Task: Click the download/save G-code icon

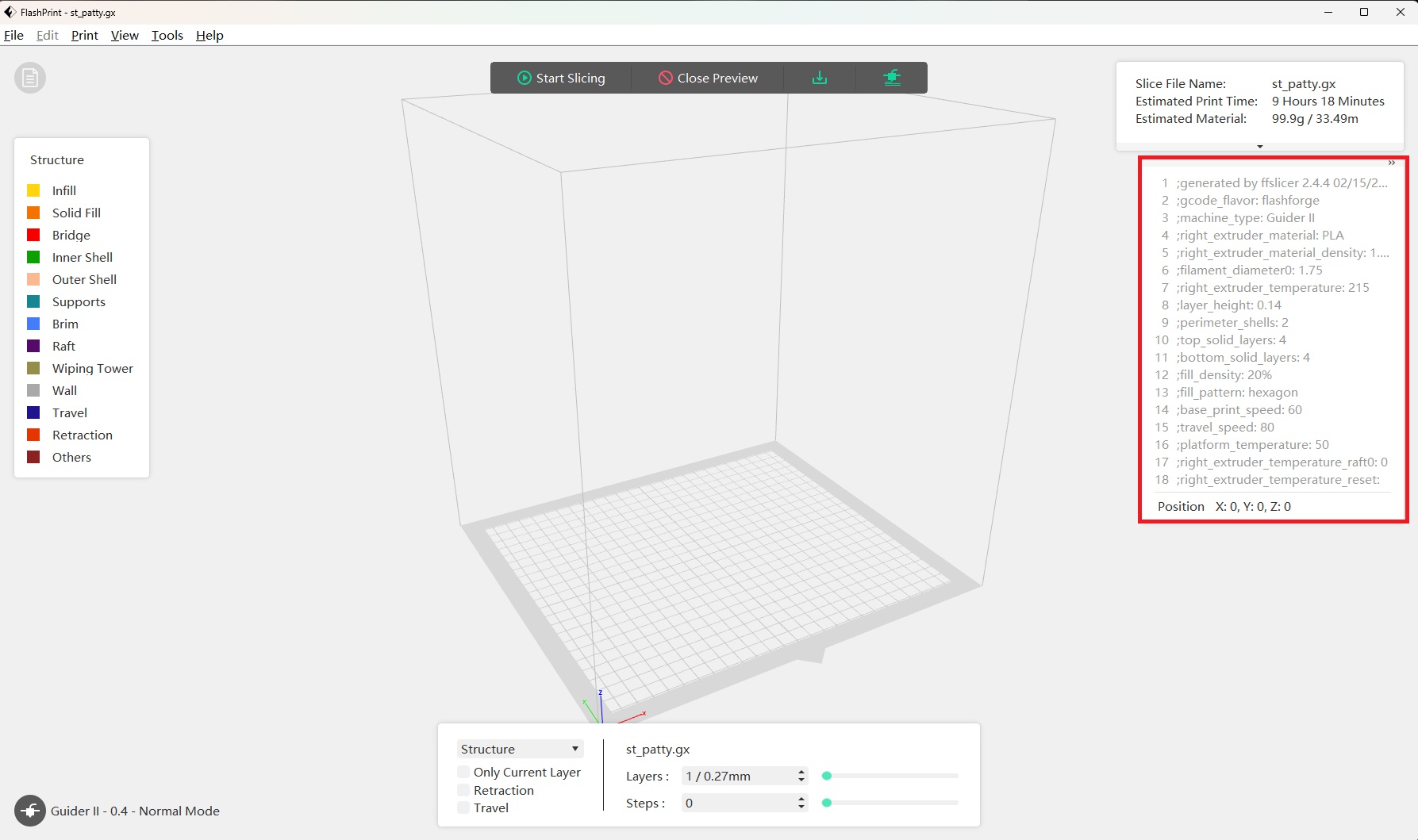Action: pyautogui.click(x=820, y=78)
